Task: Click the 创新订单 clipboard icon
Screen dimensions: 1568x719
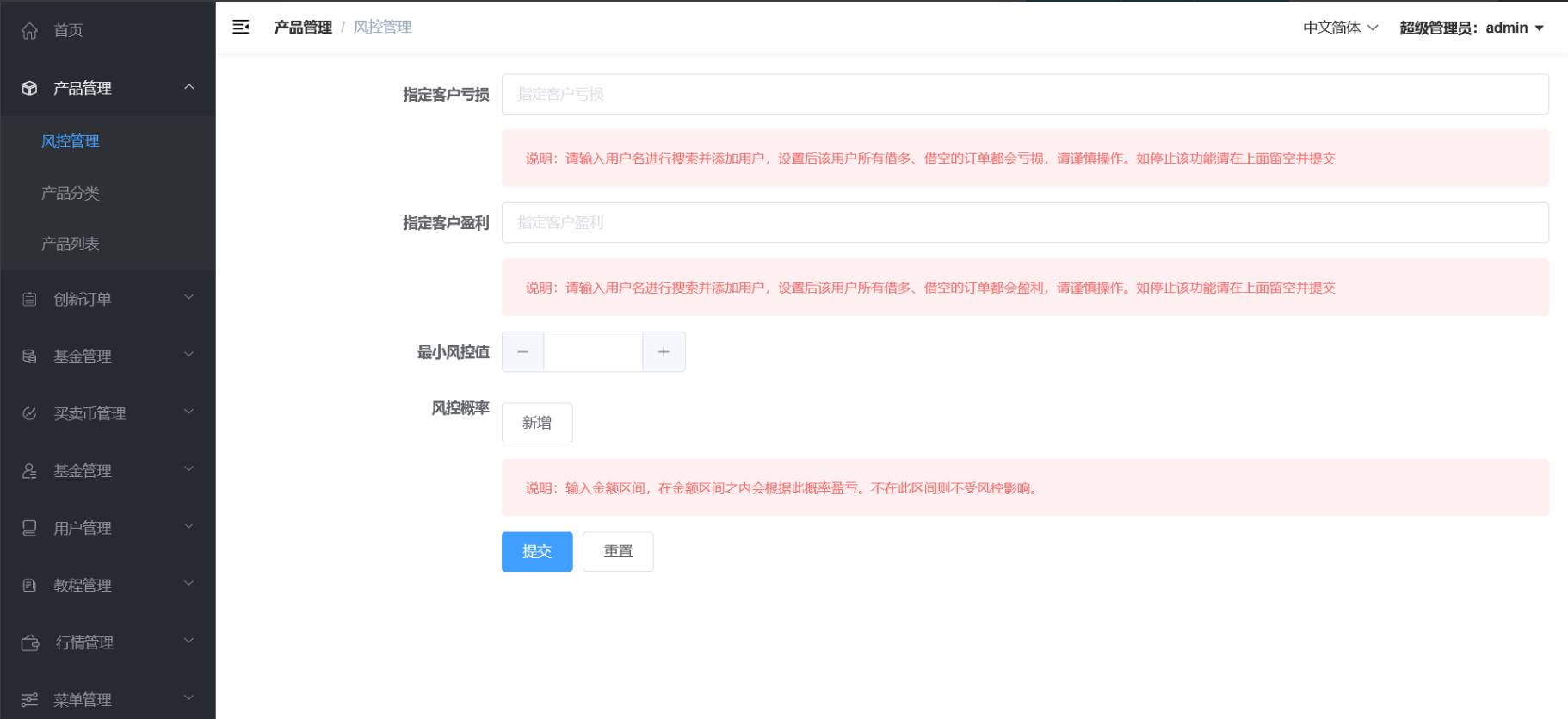Action: 29,299
